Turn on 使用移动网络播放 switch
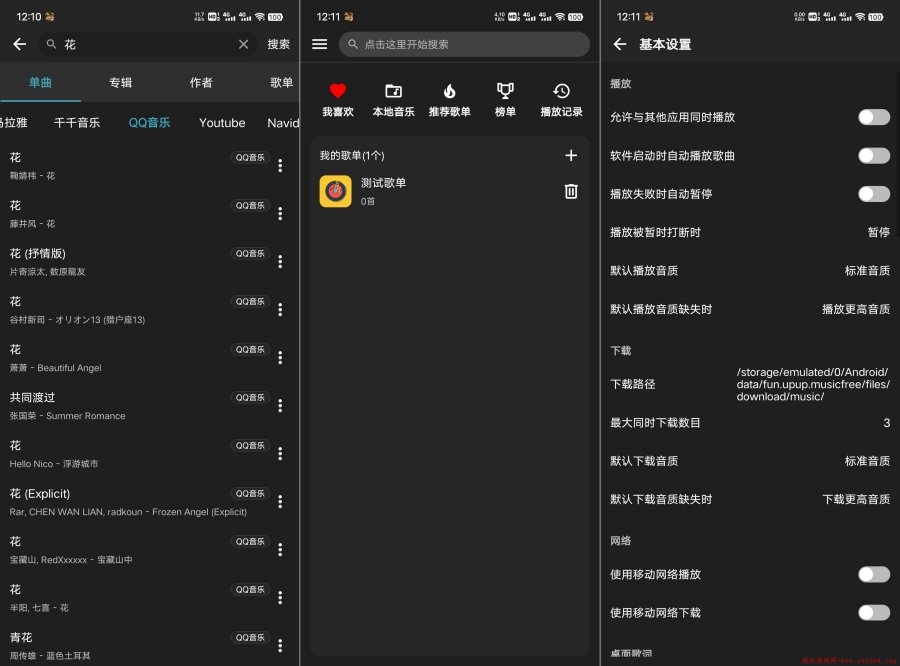The width and height of the screenshot is (900, 666). point(873,574)
